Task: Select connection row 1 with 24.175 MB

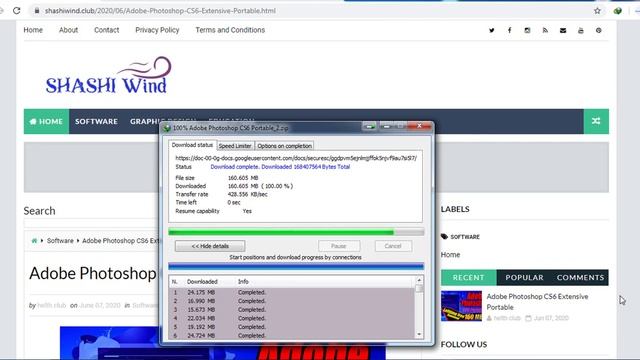Action: pyautogui.click(x=292, y=292)
